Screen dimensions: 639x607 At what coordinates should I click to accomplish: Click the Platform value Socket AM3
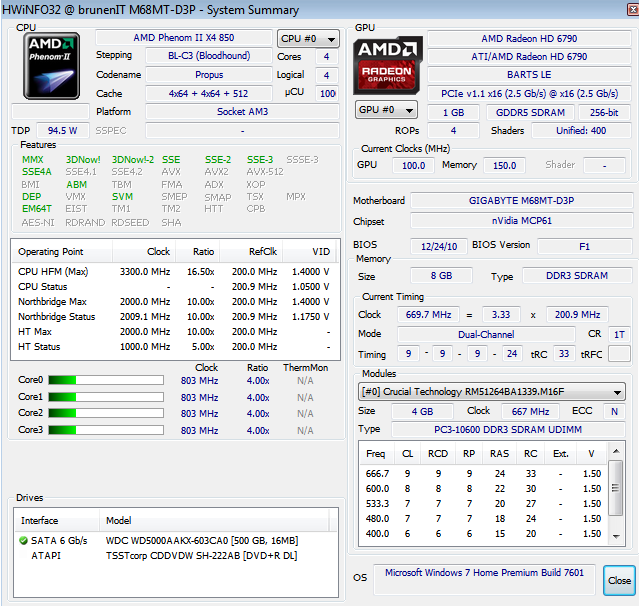tap(242, 112)
